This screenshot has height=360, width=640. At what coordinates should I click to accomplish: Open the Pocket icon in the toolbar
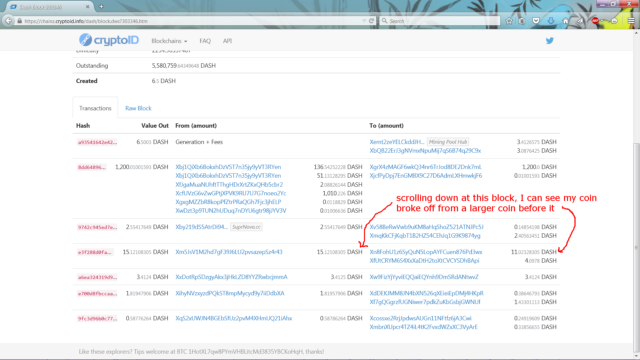pyautogui.click(x=536, y=21)
